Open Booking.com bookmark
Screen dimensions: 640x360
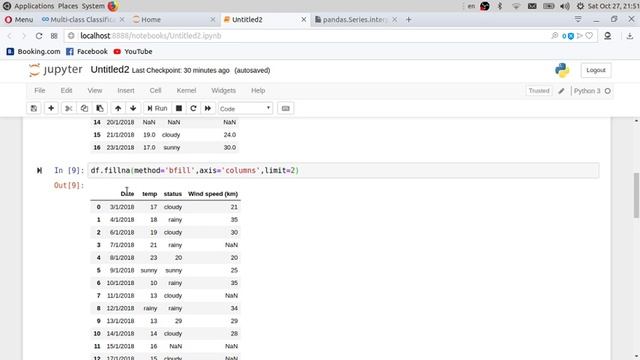(x=33, y=51)
